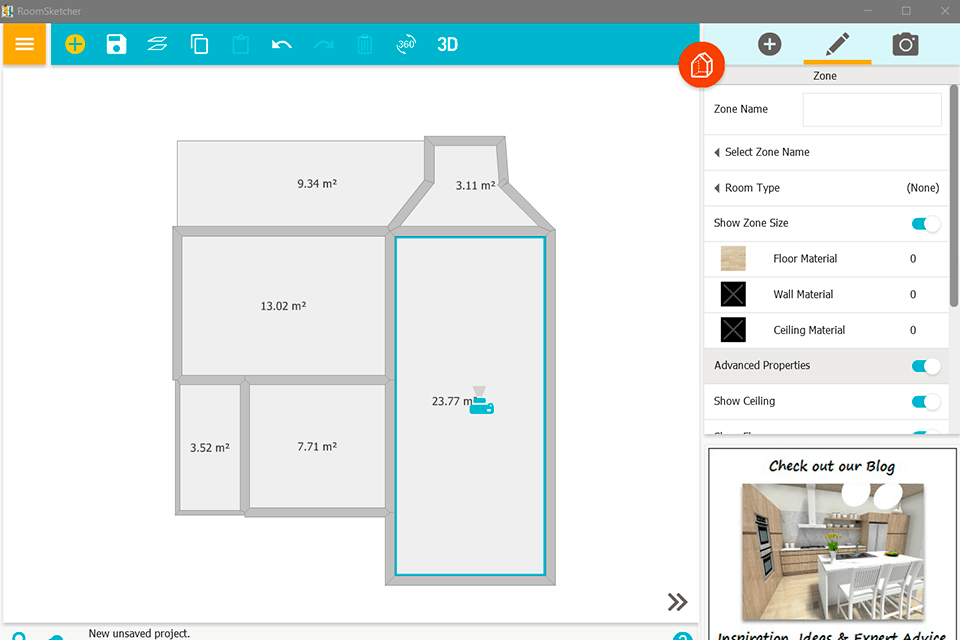Click the redo arrow icon
This screenshot has height=640, width=960.
coord(323,44)
